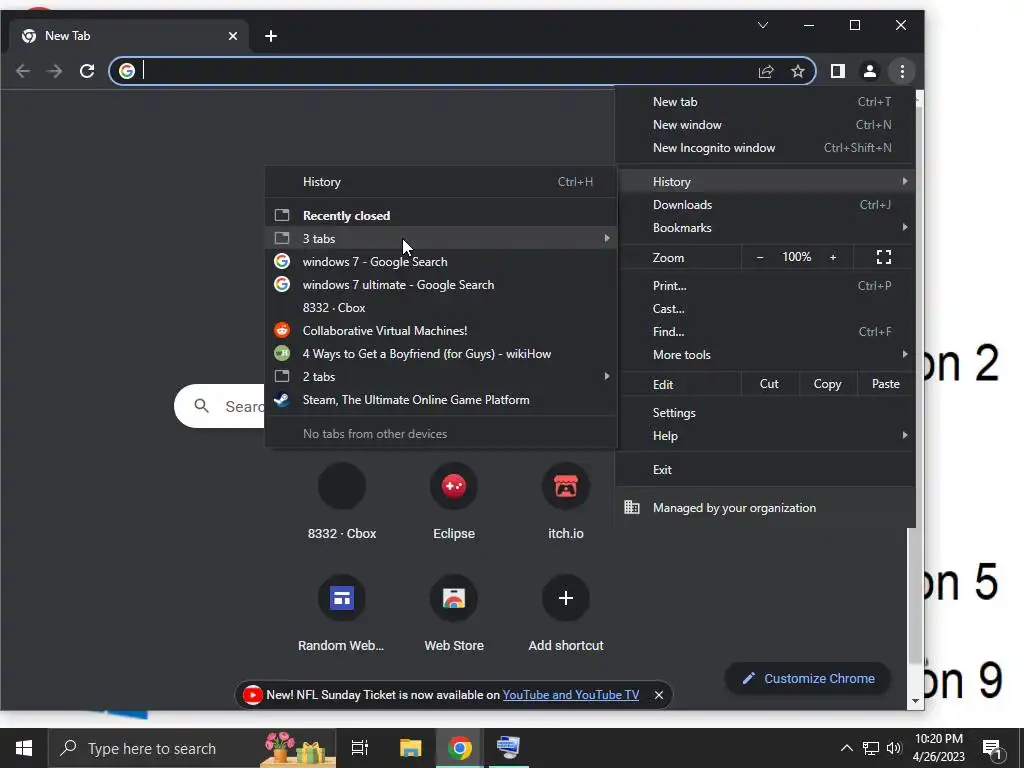Open the profile avatar icon in toolbar

point(869,71)
